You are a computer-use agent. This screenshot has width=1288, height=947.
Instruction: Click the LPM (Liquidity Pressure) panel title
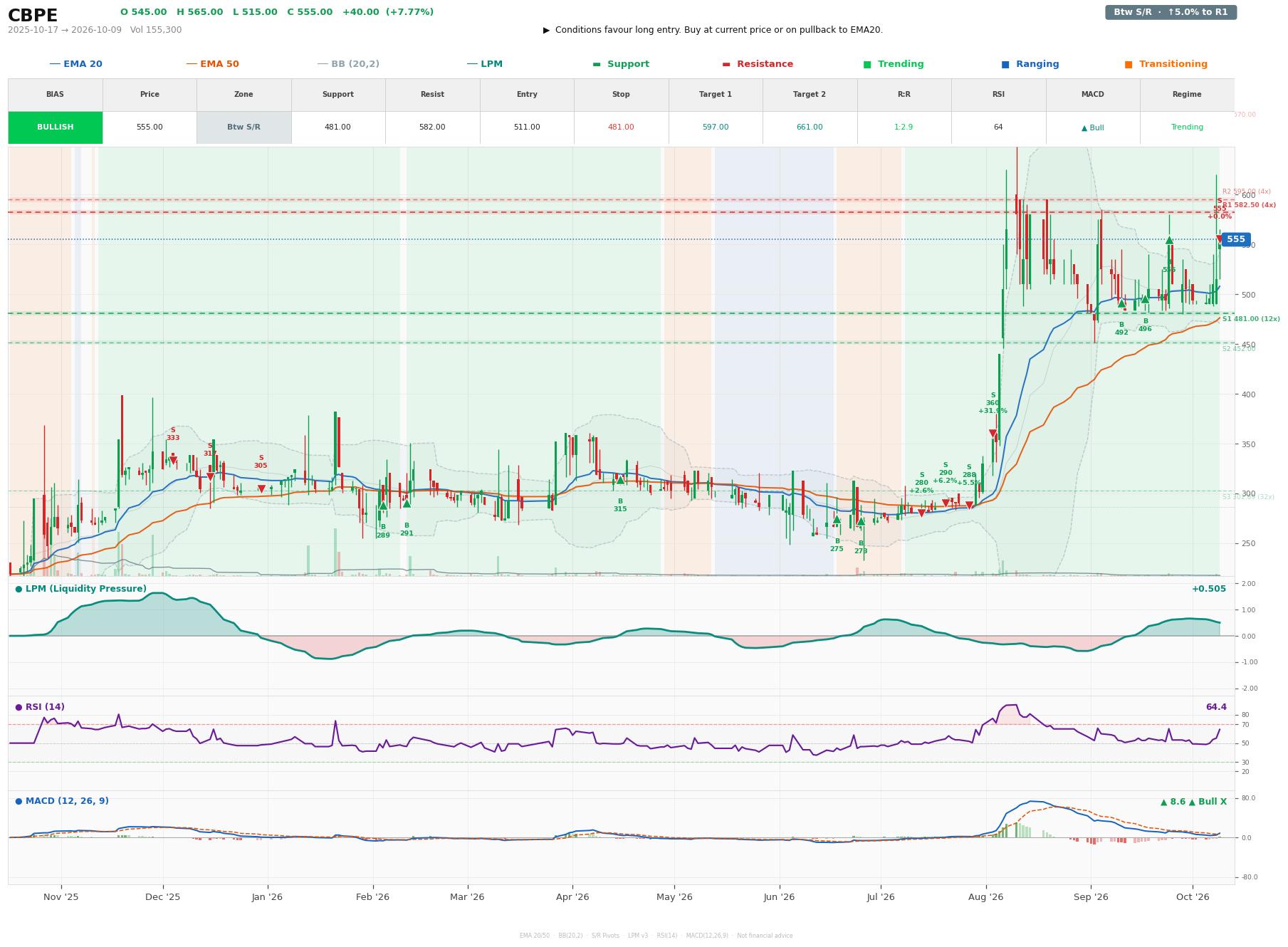coord(80,589)
